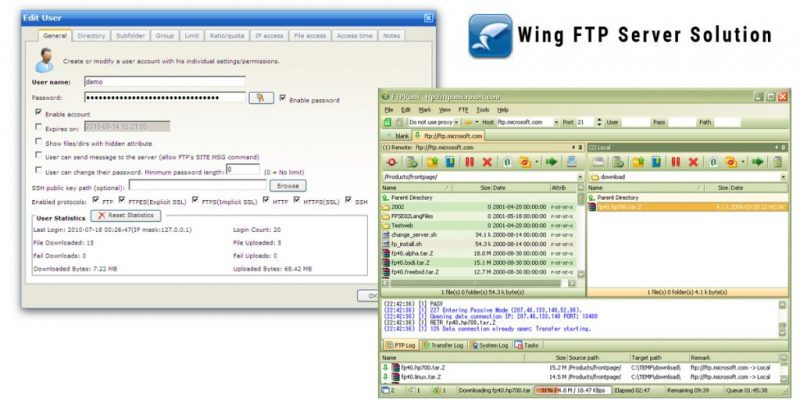Click the User name input field
The width and height of the screenshot is (800, 400).
165,82
